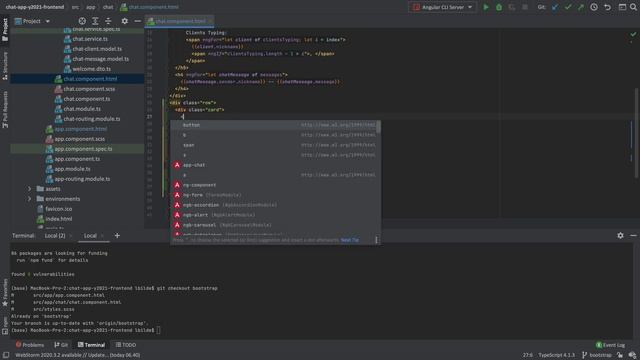Open Problems tool window
Image resolution: width=640 pixels, height=360 pixels.
(29, 345)
